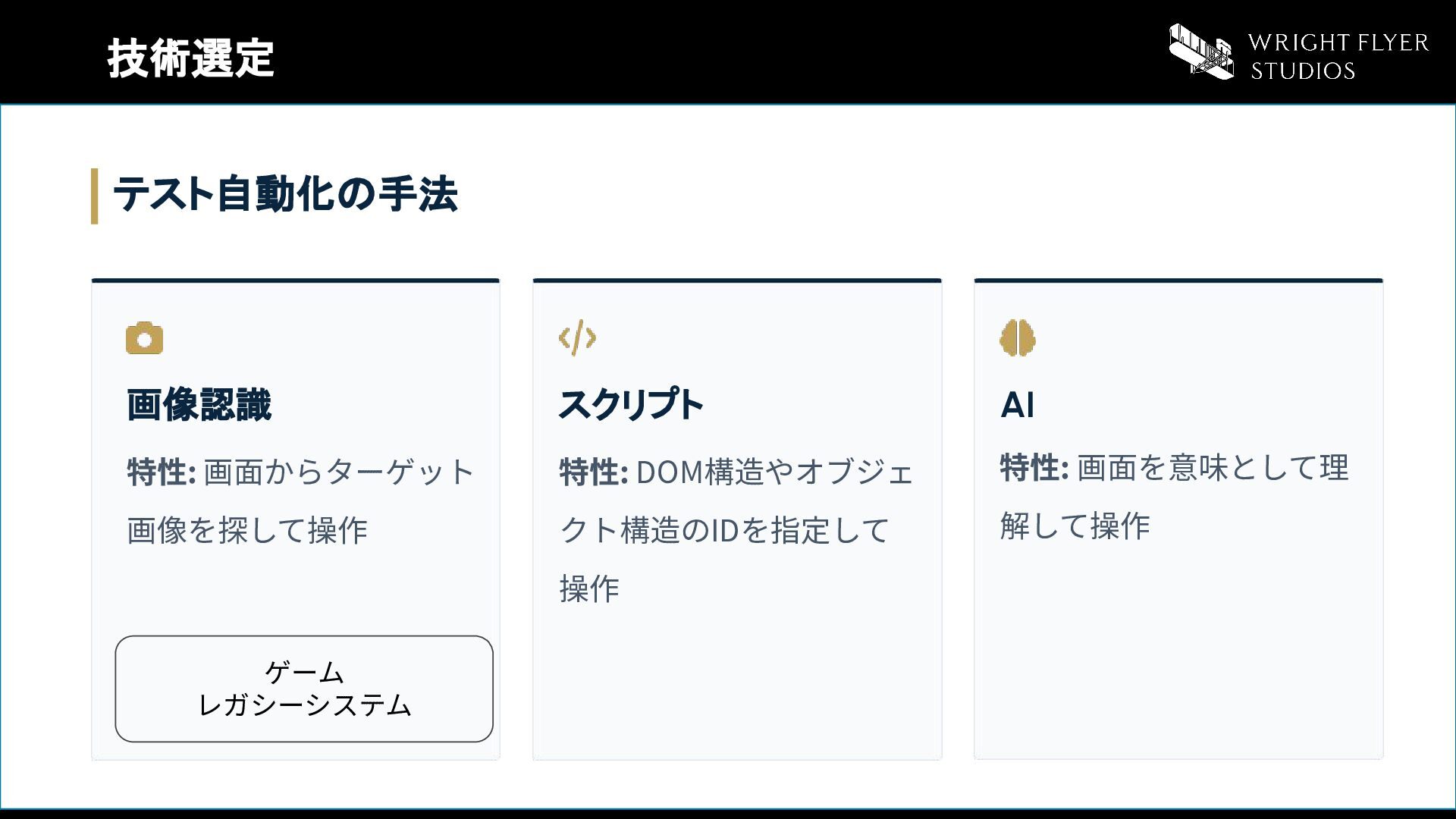Click the ゲーム text in the box
This screenshot has width=1456, height=819.
click(x=304, y=672)
